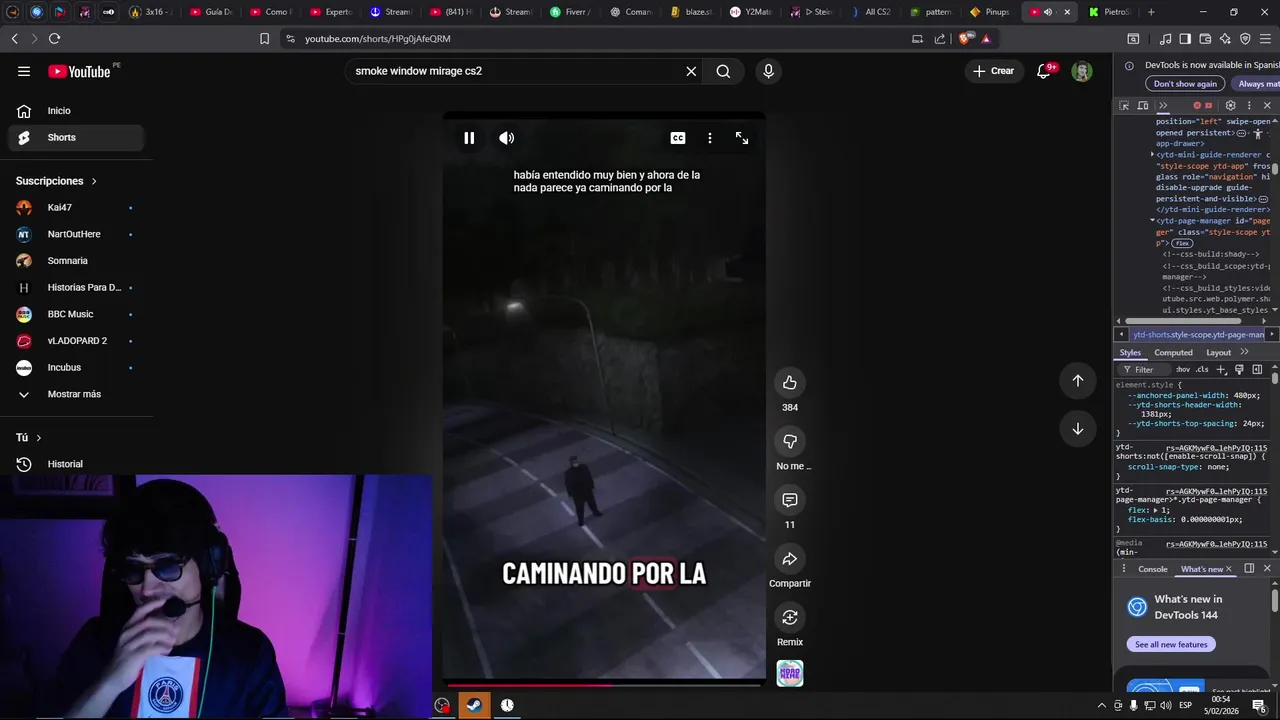Open Historial in the sidebar

pyautogui.click(x=76, y=464)
